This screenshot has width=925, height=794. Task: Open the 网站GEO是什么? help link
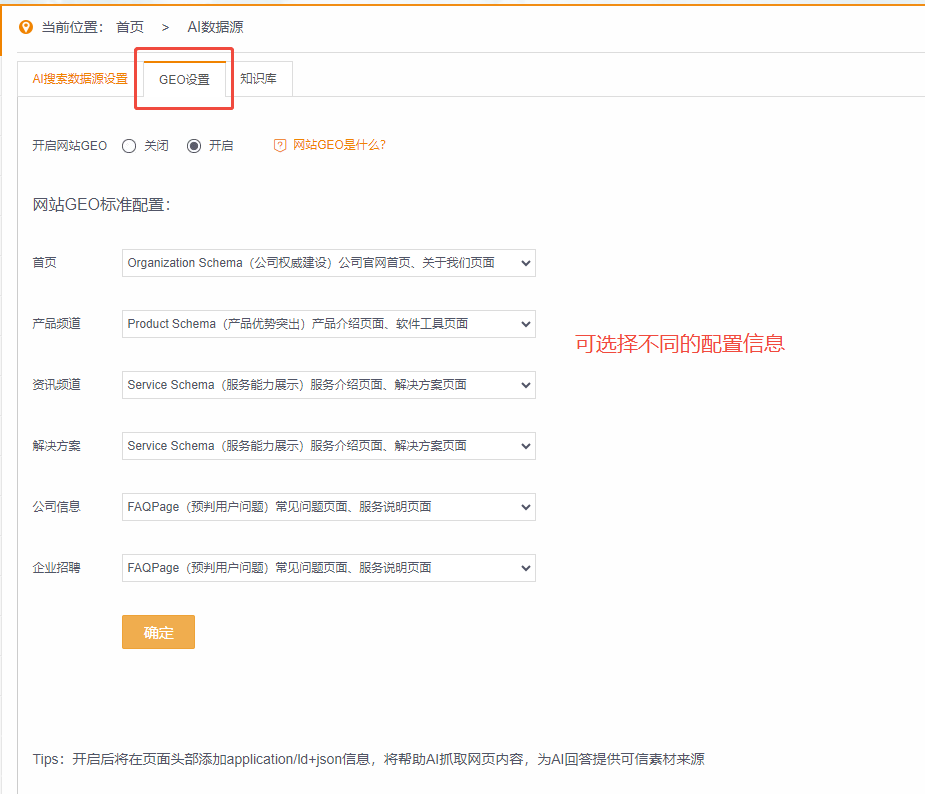[332, 145]
